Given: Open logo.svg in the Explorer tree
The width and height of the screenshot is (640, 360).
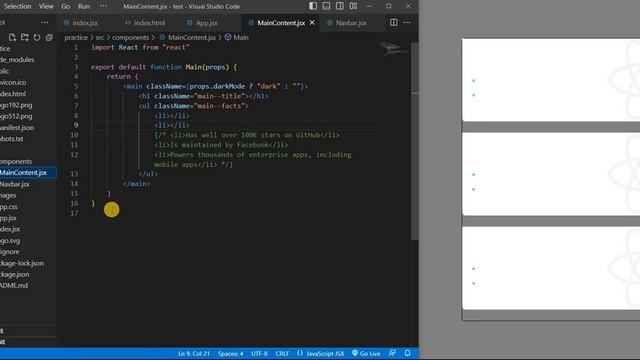Looking at the screenshot, I should (x=28, y=241).
